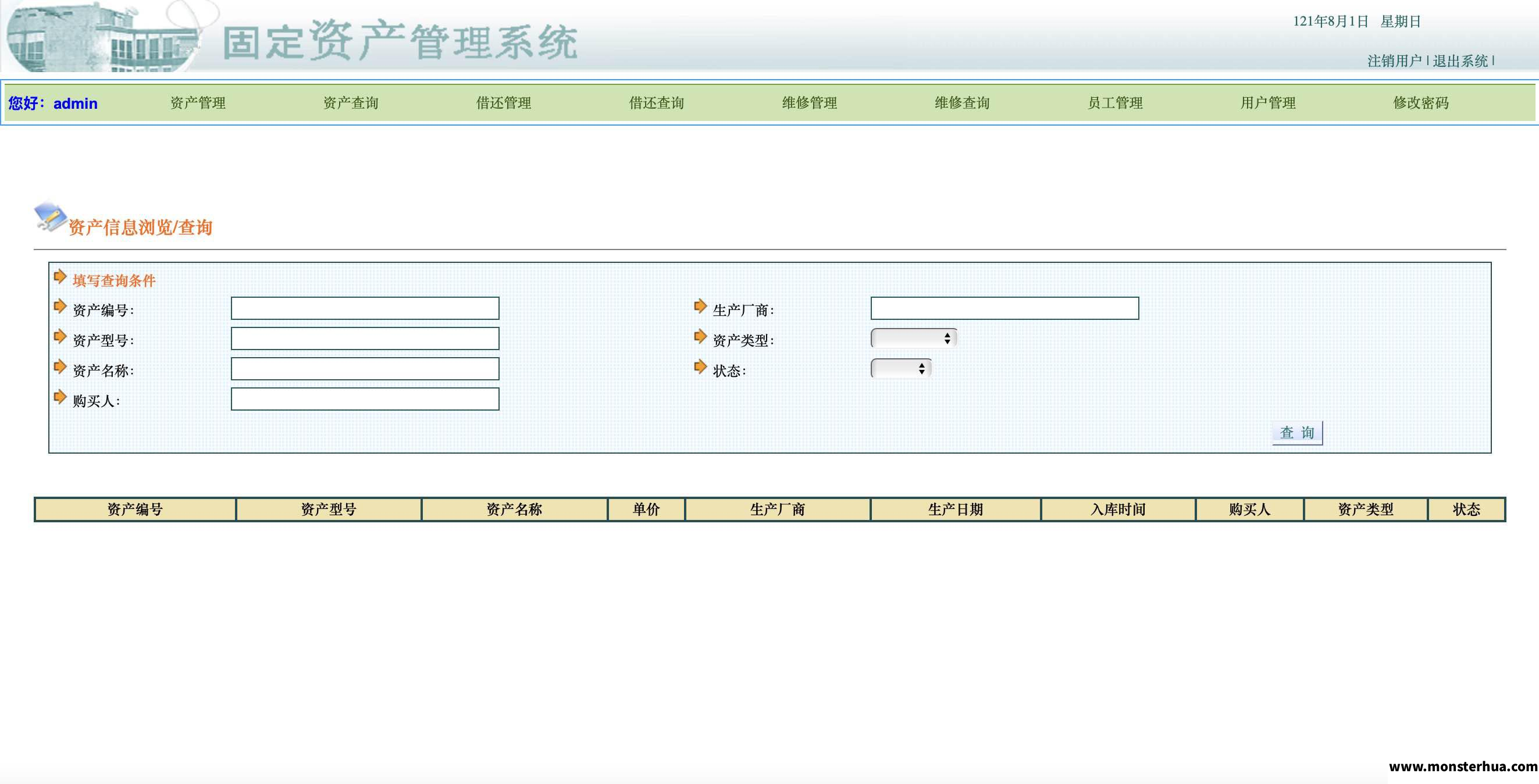Image resolution: width=1539 pixels, height=784 pixels.
Task: Click the date text 121年8月1日 星期日
Action: (x=1357, y=22)
